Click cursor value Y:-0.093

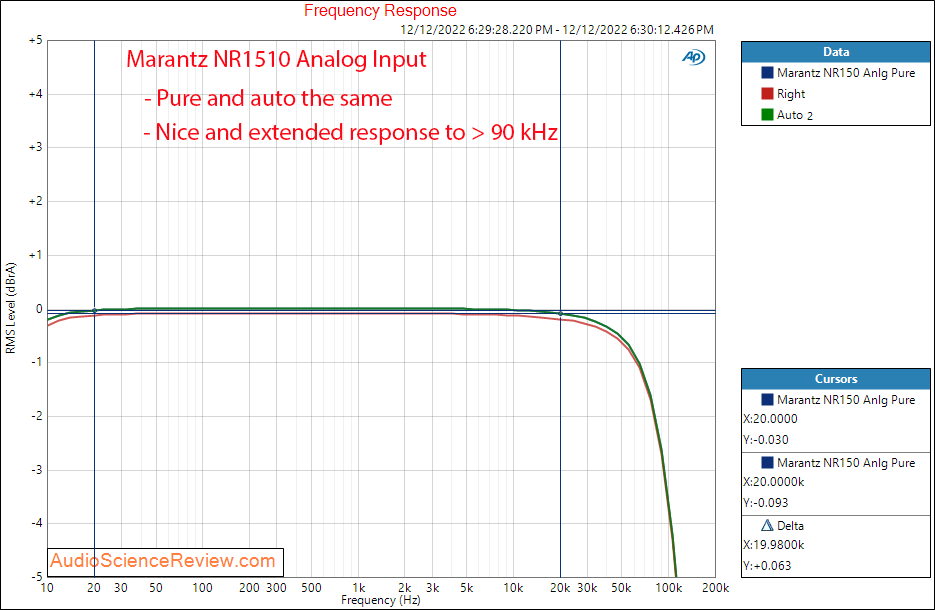point(766,503)
